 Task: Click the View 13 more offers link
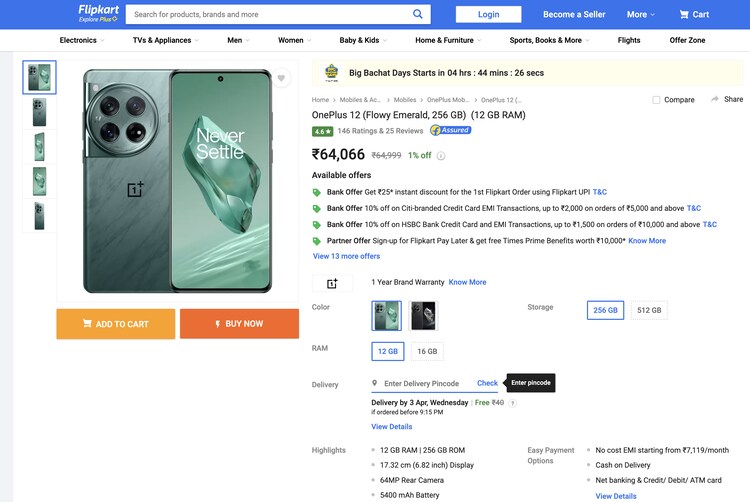346,256
